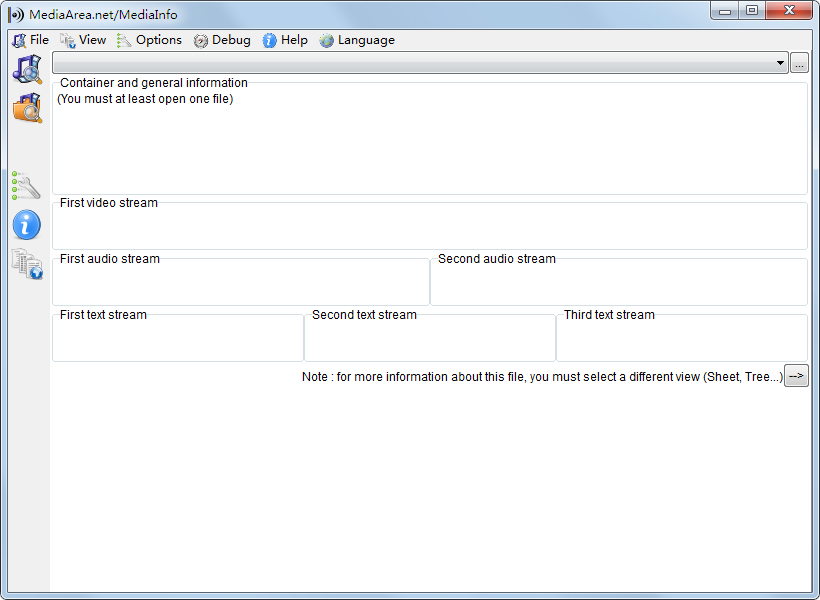
Task: Click the "First video stream" label
Action: point(109,202)
